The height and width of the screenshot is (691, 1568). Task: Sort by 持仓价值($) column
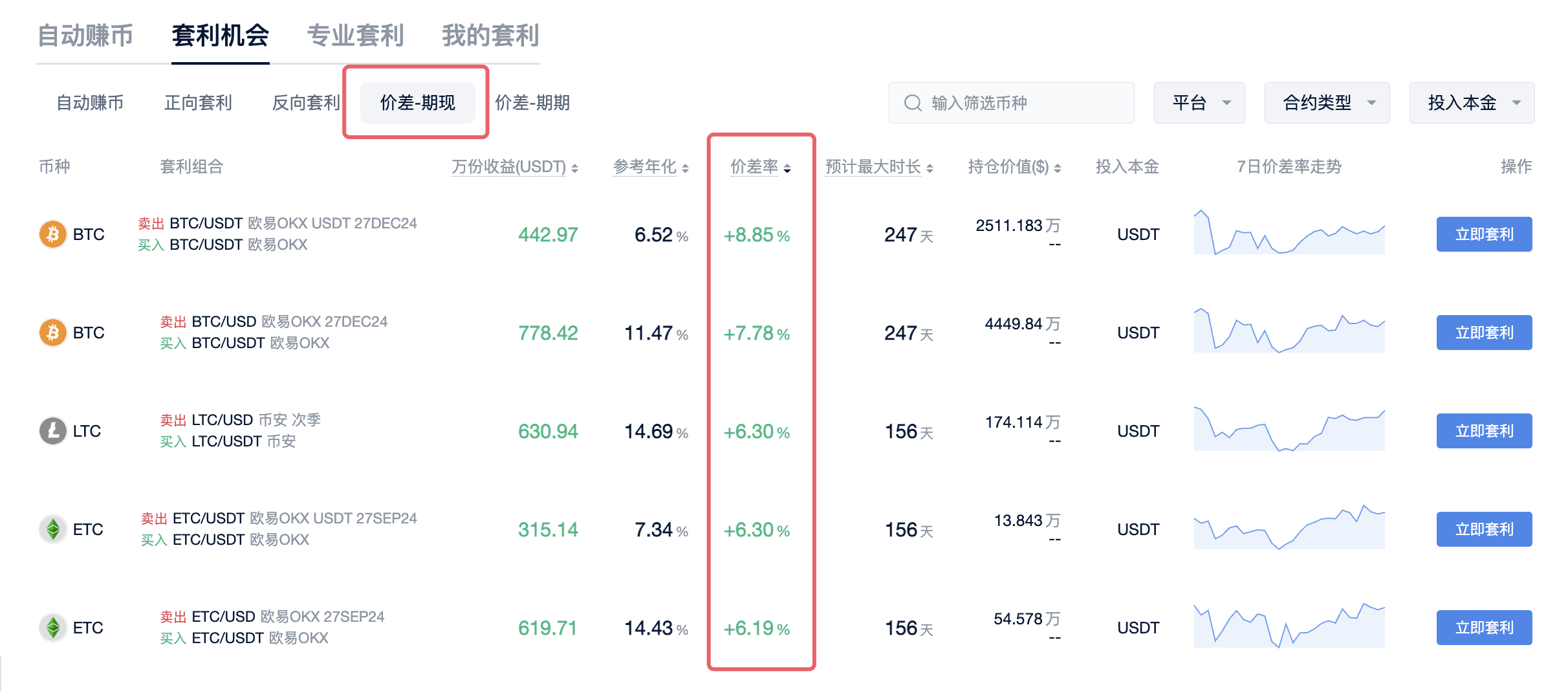click(1014, 167)
